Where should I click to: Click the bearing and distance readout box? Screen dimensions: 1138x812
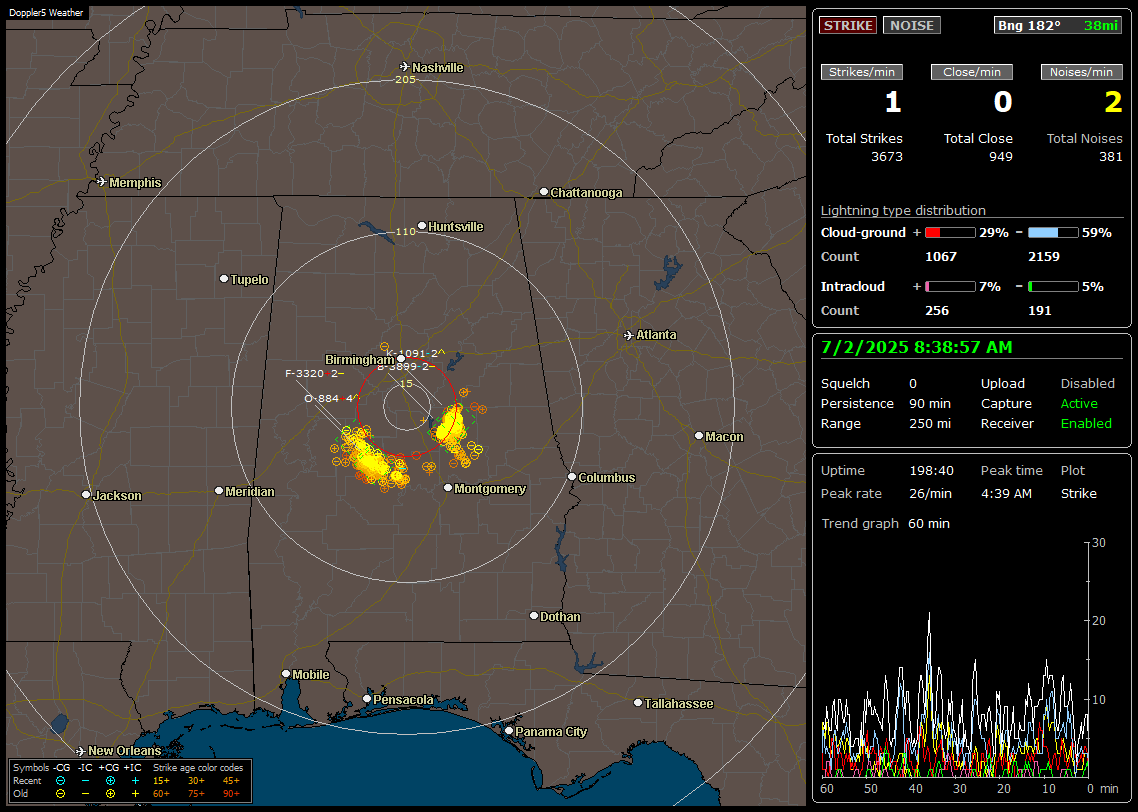(1057, 25)
